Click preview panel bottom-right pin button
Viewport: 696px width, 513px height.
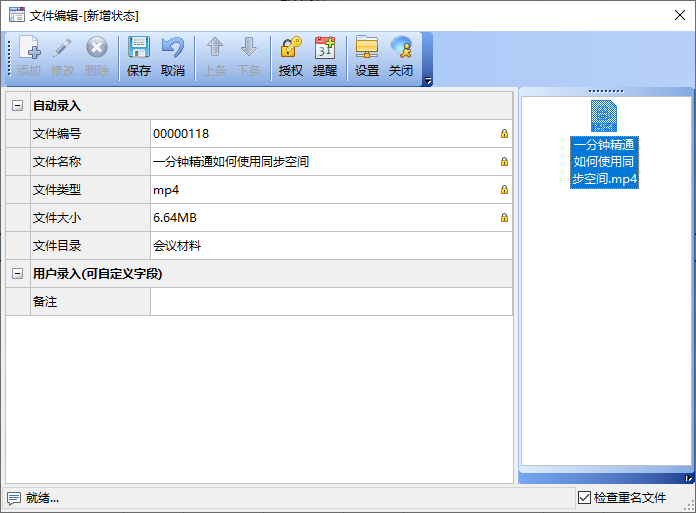(x=688, y=478)
